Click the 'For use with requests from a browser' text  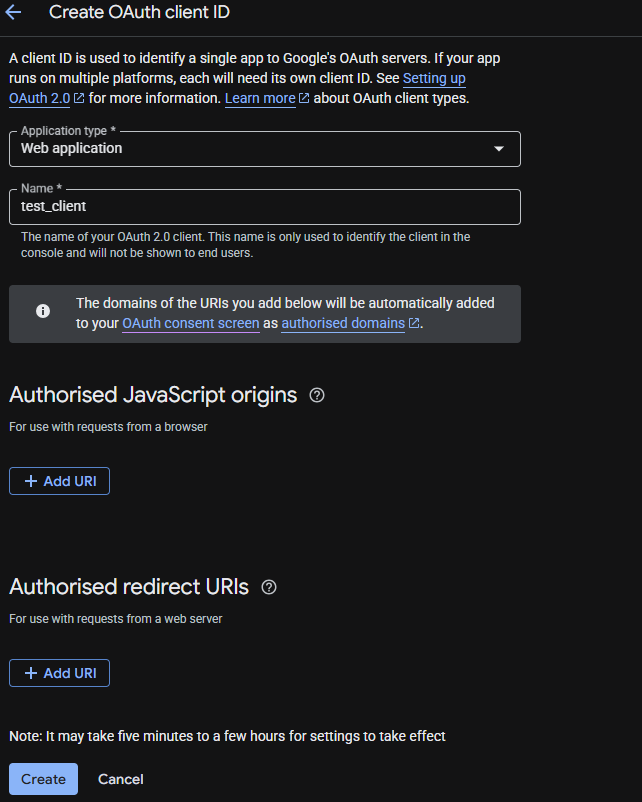pyautogui.click(x=108, y=427)
